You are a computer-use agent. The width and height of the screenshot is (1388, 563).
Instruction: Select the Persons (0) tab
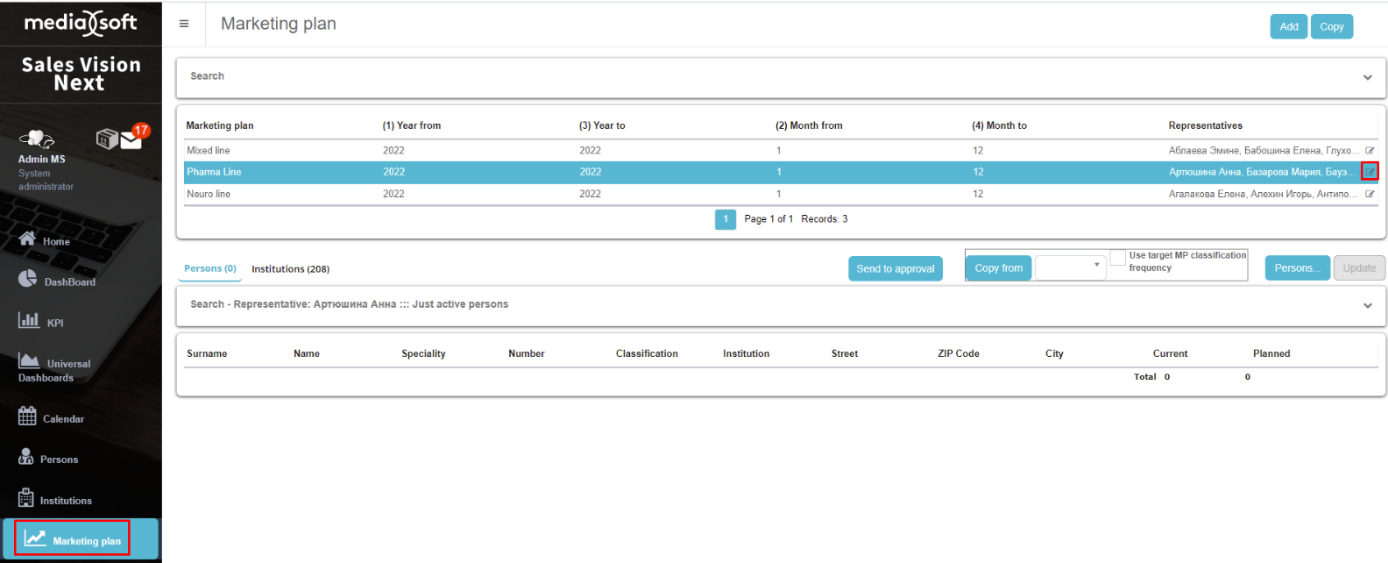(210, 269)
